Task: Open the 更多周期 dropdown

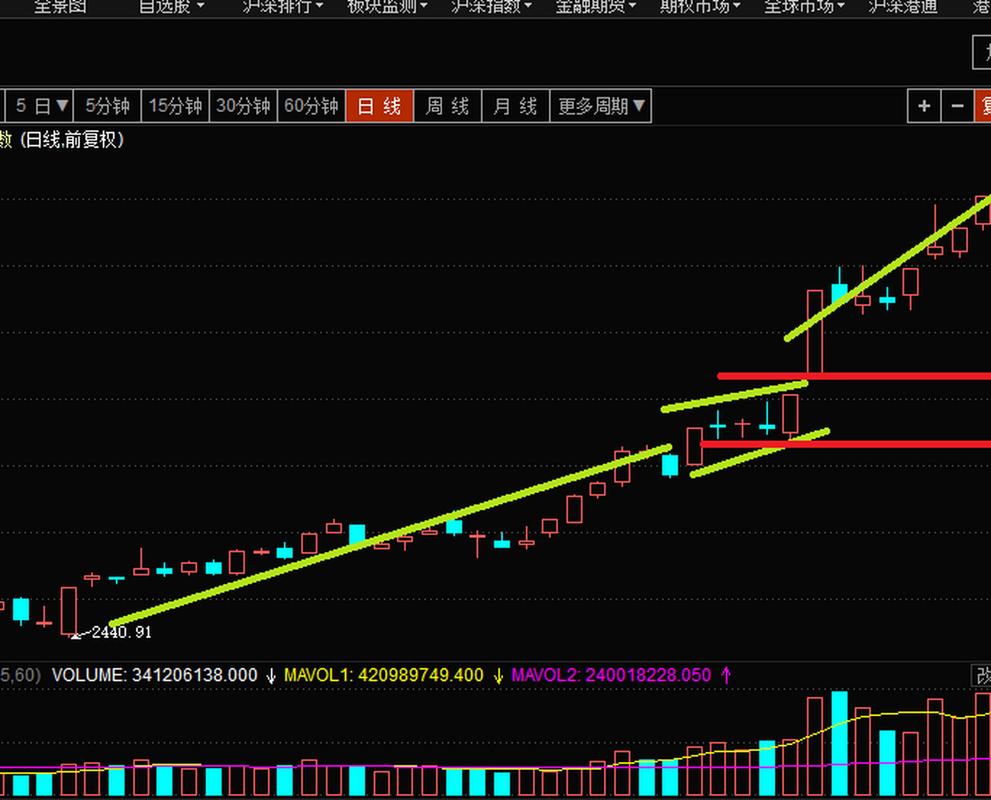Action: point(601,106)
